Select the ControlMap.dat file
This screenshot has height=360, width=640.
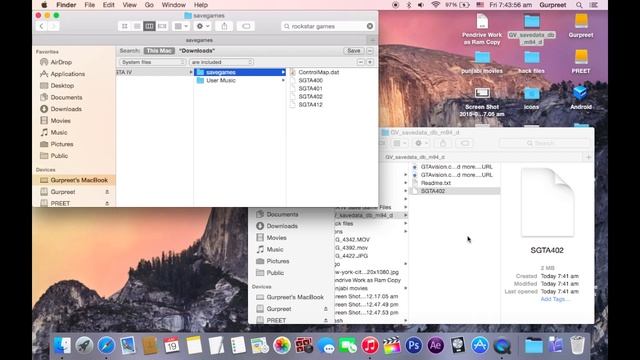pos(318,72)
